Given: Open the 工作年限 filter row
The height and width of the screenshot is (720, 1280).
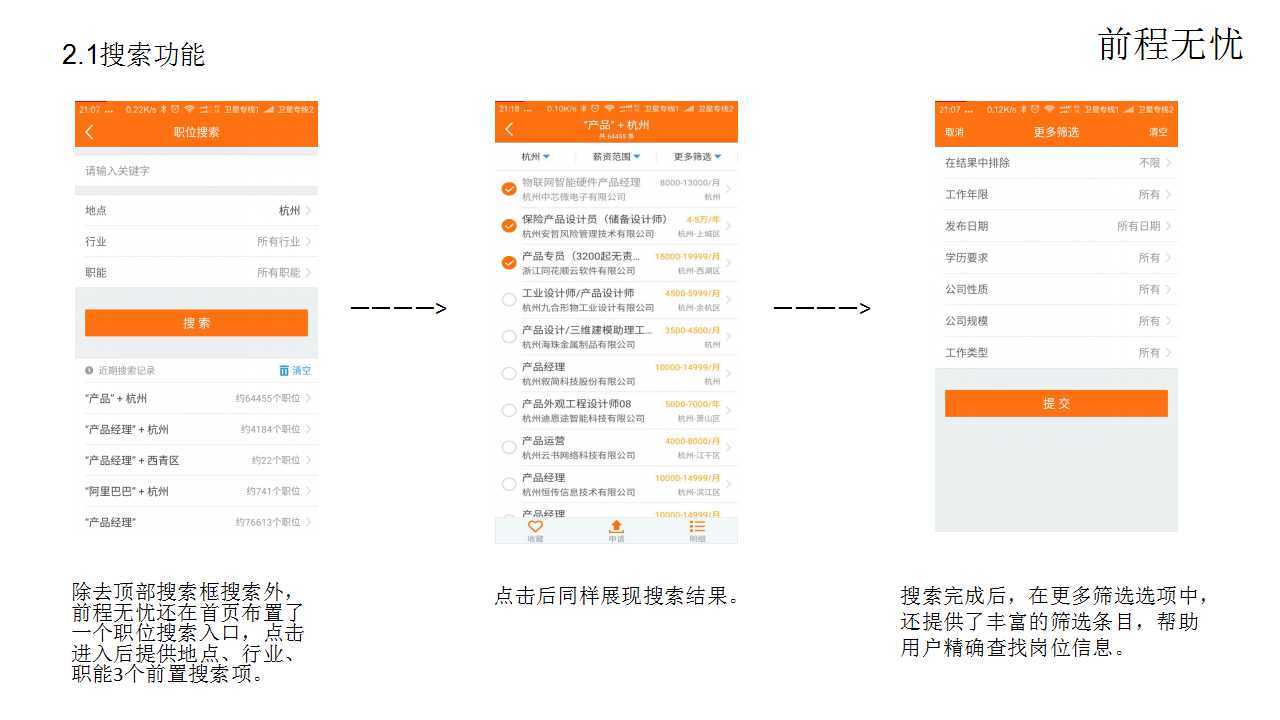Looking at the screenshot, I should tap(1056, 195).
